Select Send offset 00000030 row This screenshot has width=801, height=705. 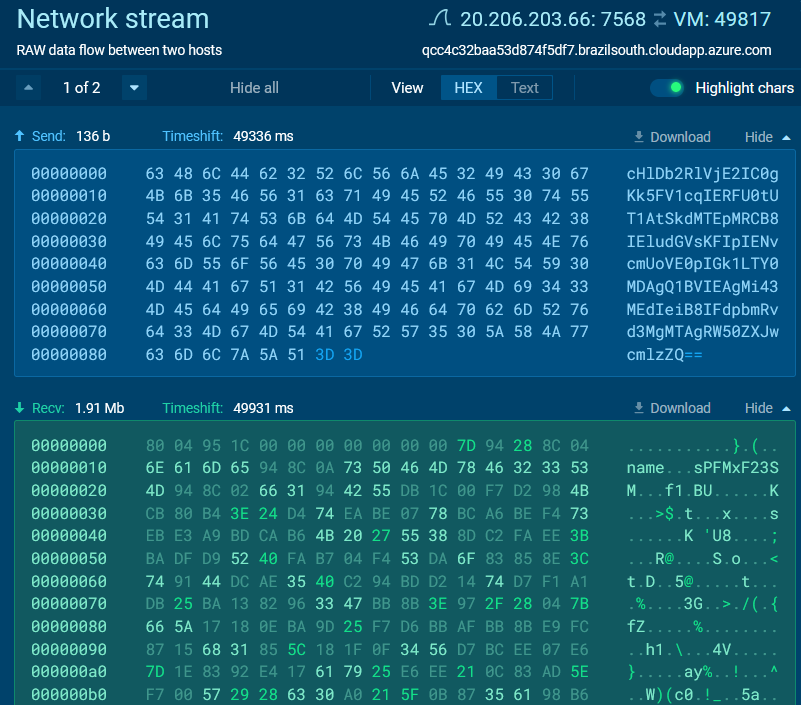[405, 242]
